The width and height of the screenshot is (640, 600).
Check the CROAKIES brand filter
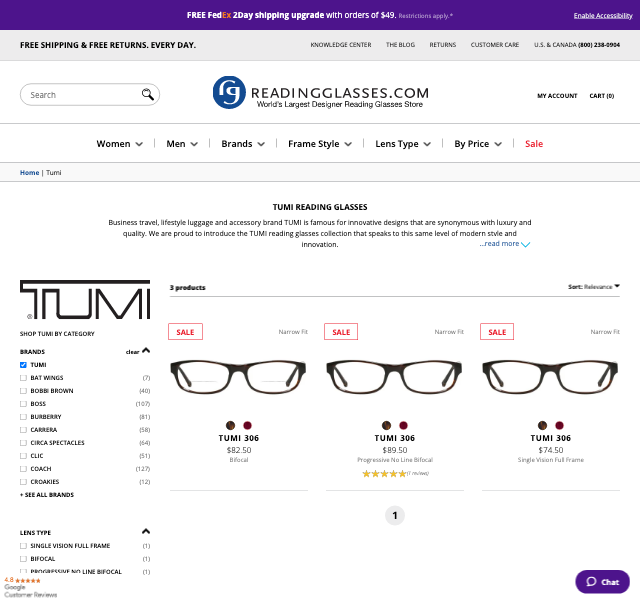coord(23,482)
